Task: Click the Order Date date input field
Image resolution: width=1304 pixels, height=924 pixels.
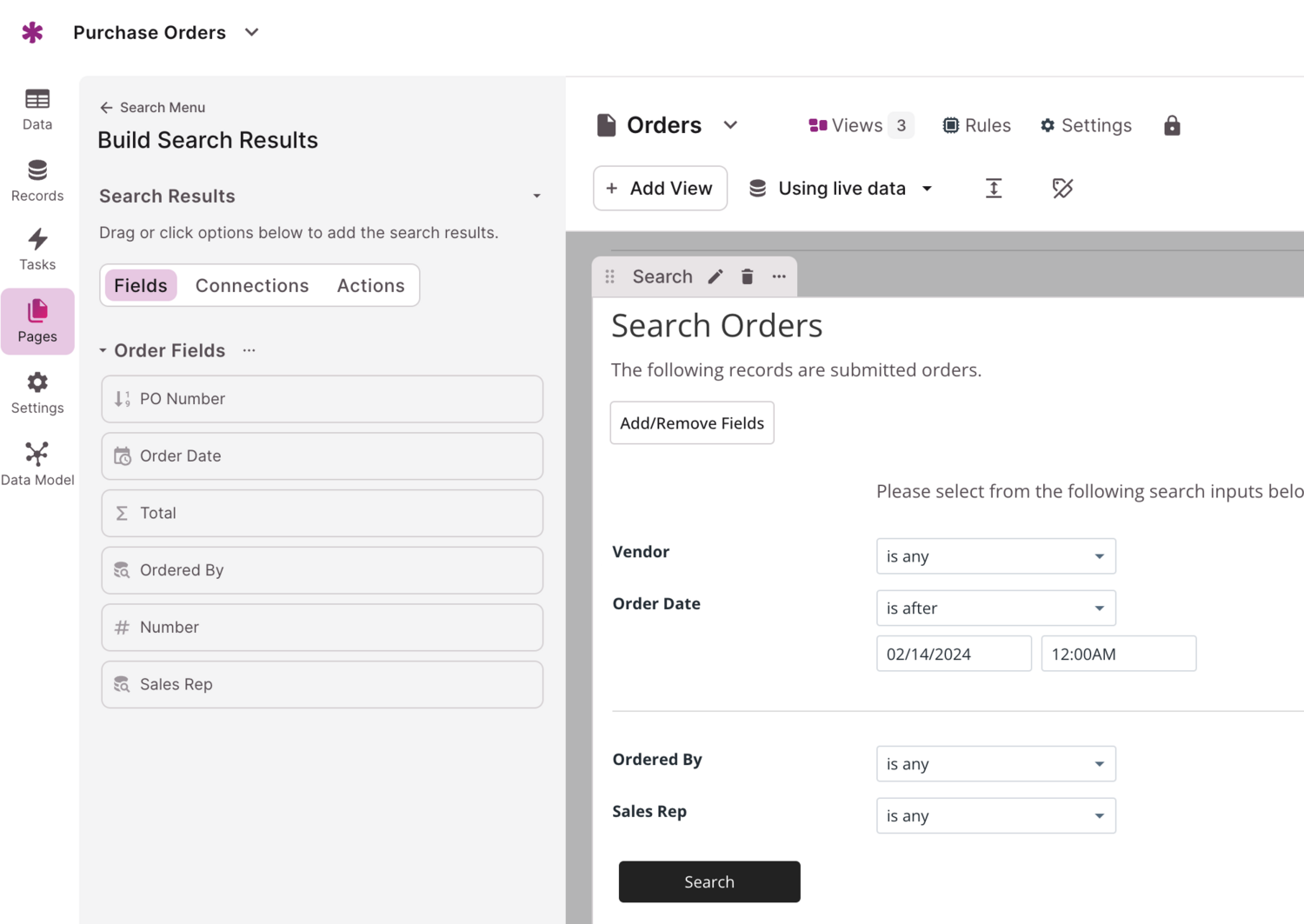Action: 954,654
